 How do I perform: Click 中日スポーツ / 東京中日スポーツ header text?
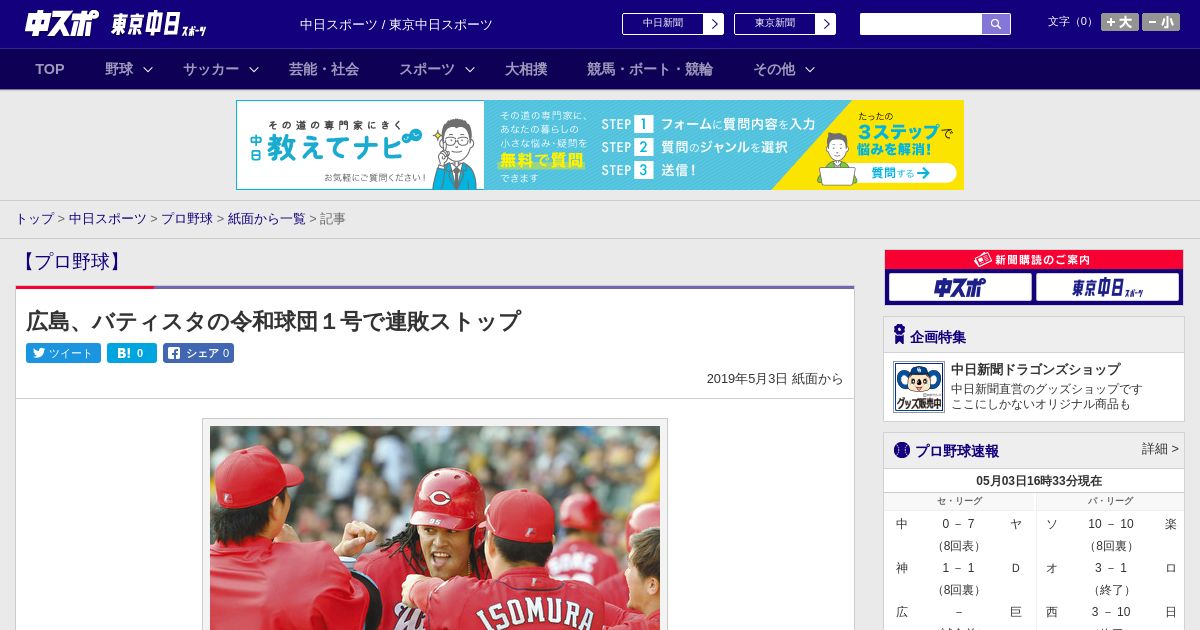pyautogui.click(x=396, y=25)
